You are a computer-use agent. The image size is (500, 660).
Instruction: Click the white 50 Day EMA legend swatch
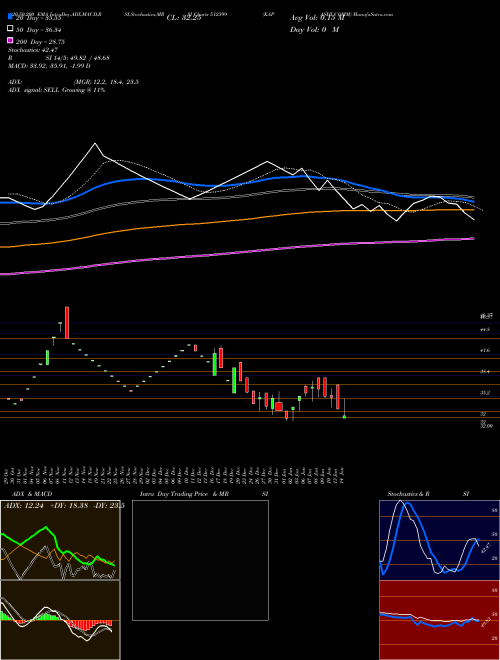(10, 28)
